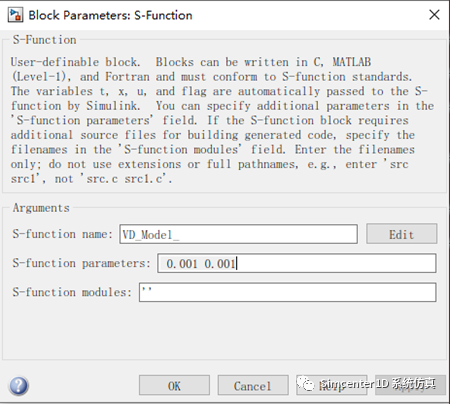The width and height of the screenshot is (450, 404).
Task: Click the 'Block Parameters: S-Function' window title
Action: click(x=110, y=15)
